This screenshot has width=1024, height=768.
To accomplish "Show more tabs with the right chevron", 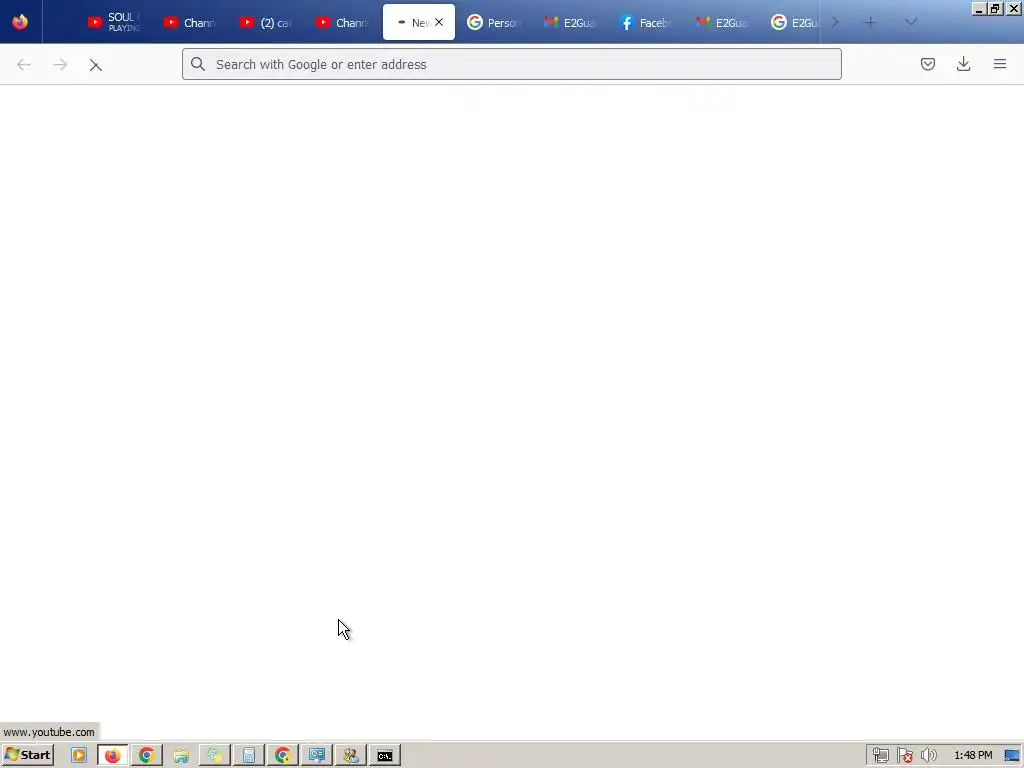I will 835,22.
